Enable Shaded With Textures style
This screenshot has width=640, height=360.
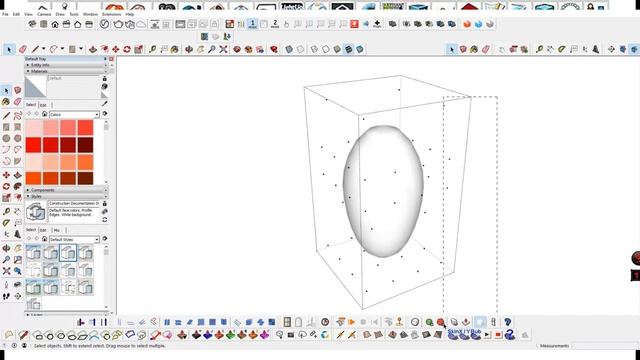(349, 49)
